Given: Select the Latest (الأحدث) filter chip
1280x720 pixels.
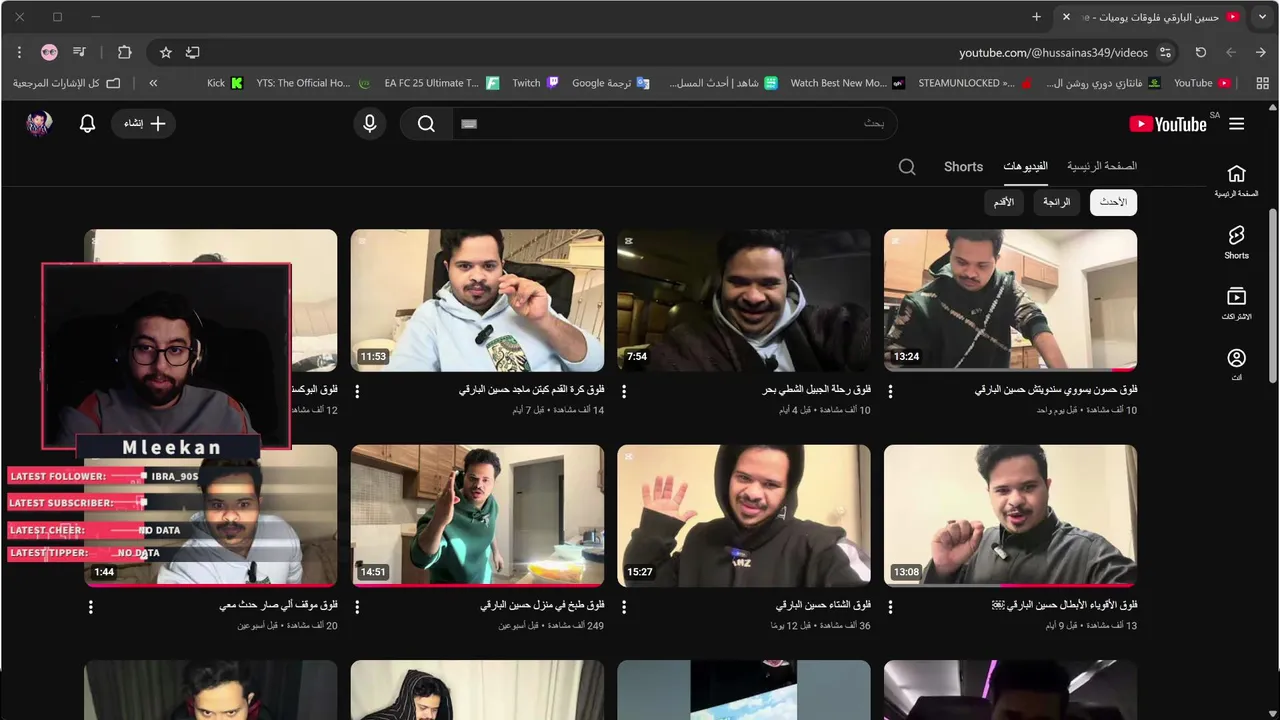Looking at the screenshot, I should (1113, 202).
